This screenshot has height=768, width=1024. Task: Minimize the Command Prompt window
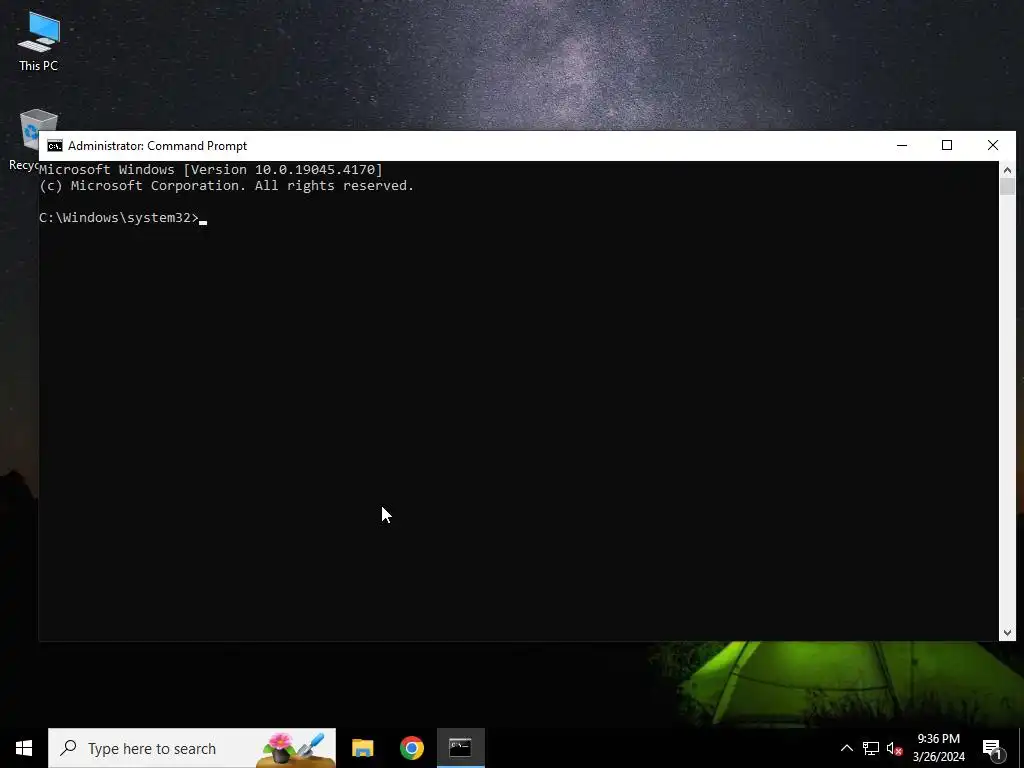(x=902, y=146)
